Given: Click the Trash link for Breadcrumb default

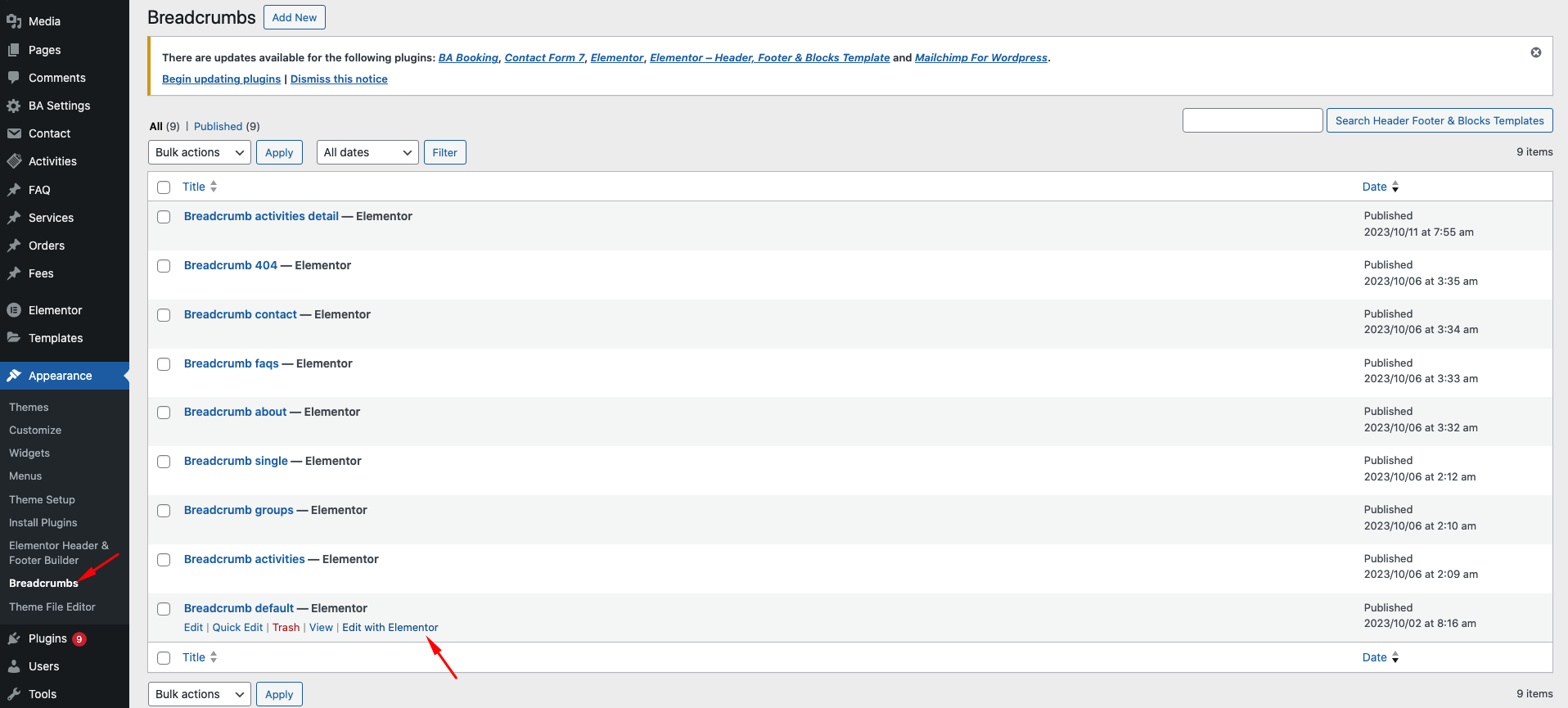Looking at the screenshot, I should [286, 627].
